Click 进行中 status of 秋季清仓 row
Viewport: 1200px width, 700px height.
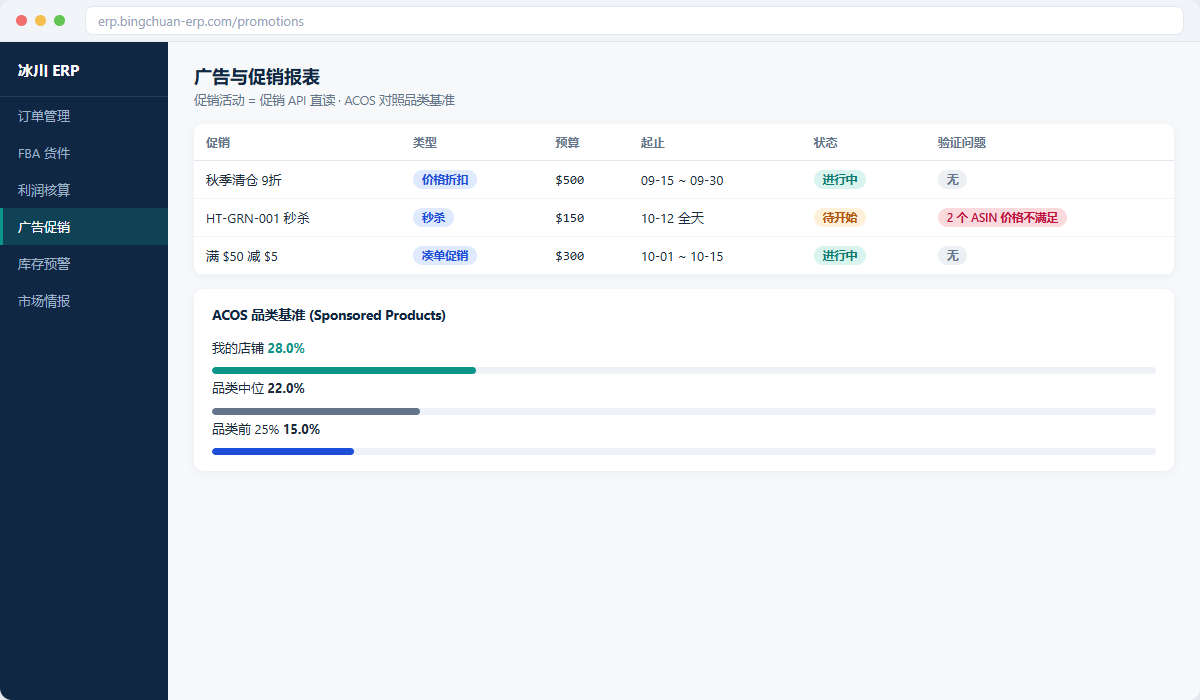coord(840,180)
